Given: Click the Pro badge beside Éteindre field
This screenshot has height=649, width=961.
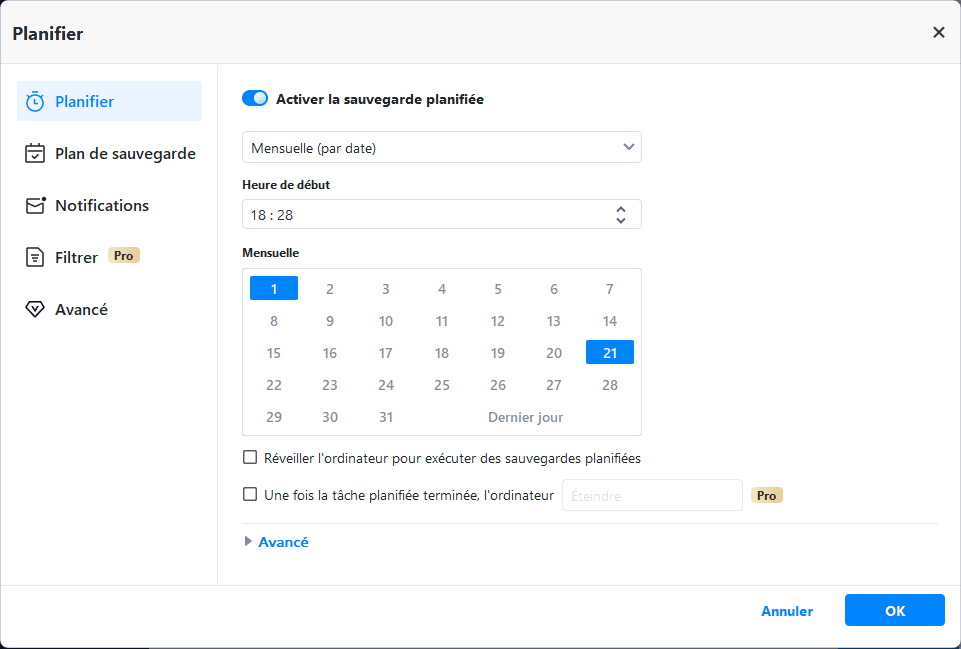Looking at the screenshot, I should [x=766, y=495].
